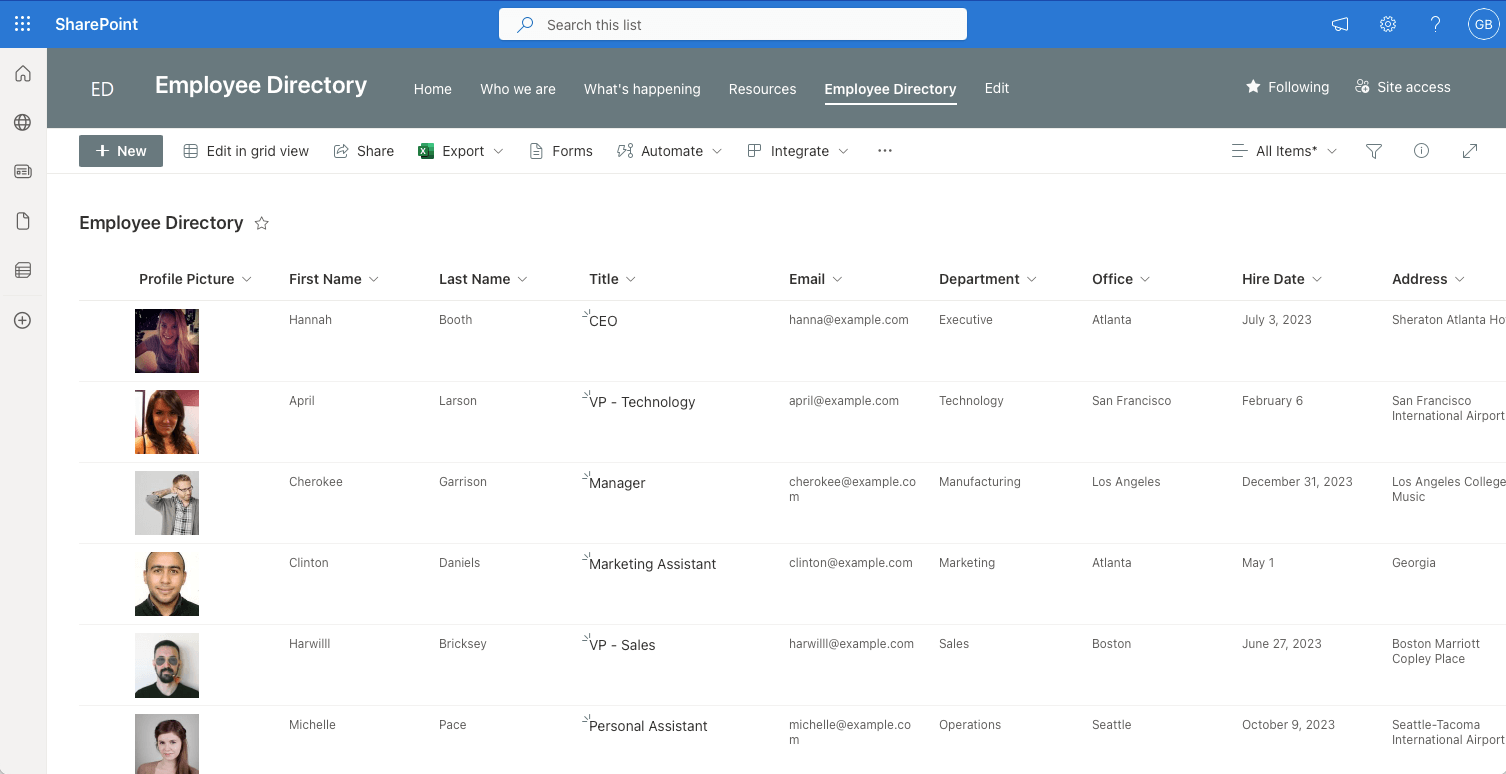Screen dimensions: 1506x774
Task: Open the Home icon in the left sidebar
Action: point(23,73)
